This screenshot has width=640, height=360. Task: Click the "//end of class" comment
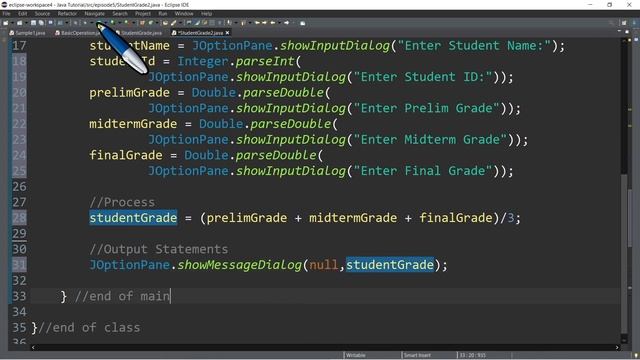coord(89,327)
